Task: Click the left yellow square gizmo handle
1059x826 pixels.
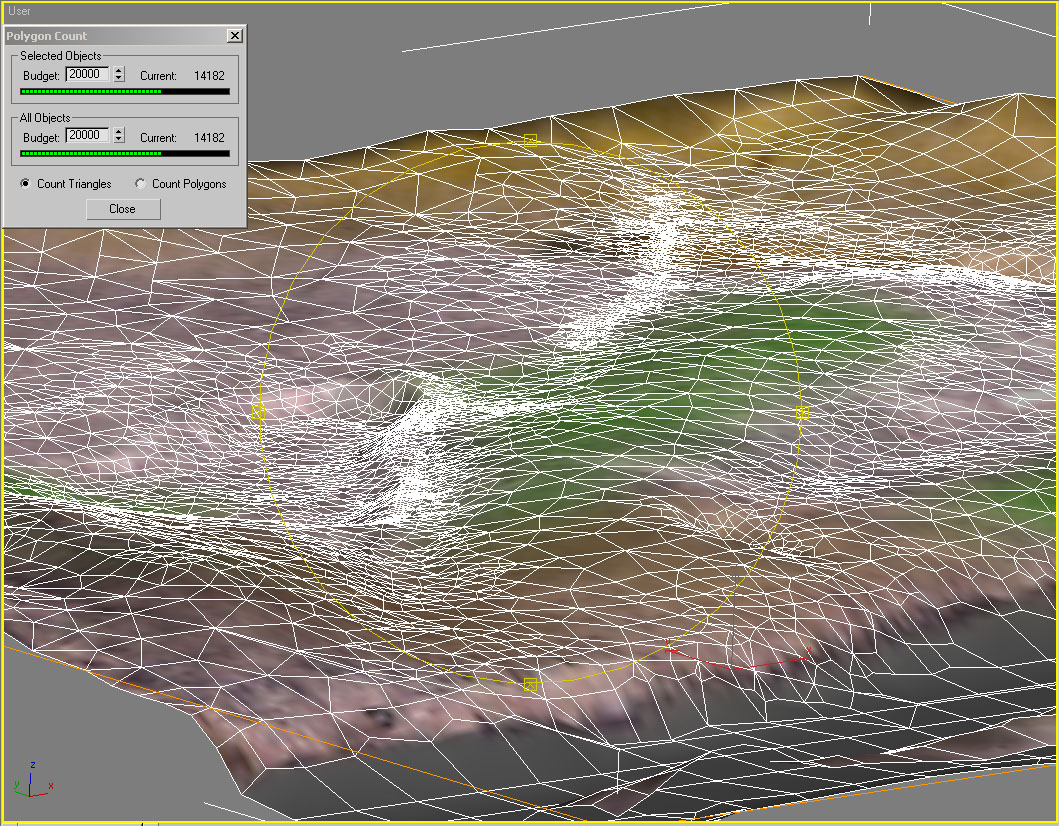Action: [259, 412]
